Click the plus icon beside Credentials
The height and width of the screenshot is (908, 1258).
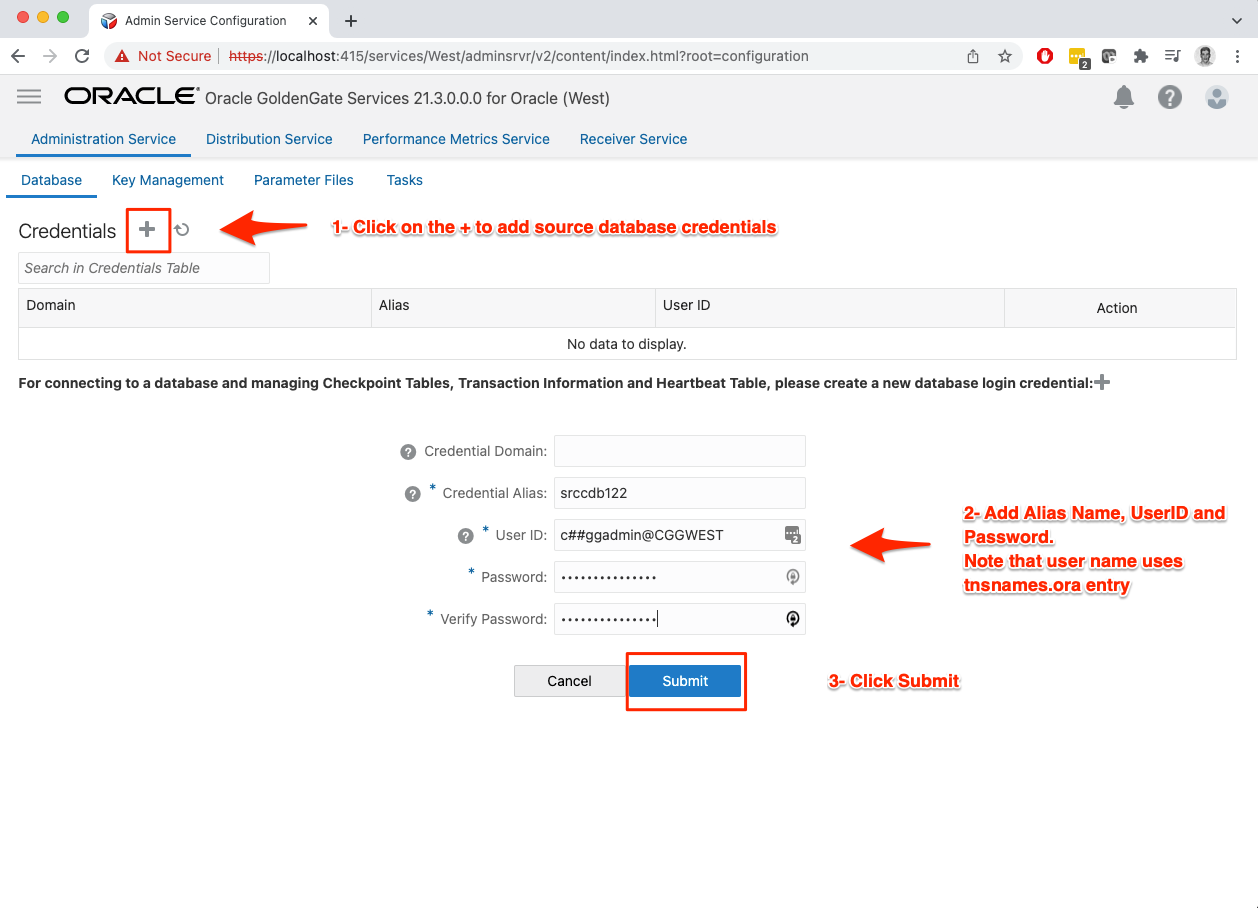[x=147, y=230]
